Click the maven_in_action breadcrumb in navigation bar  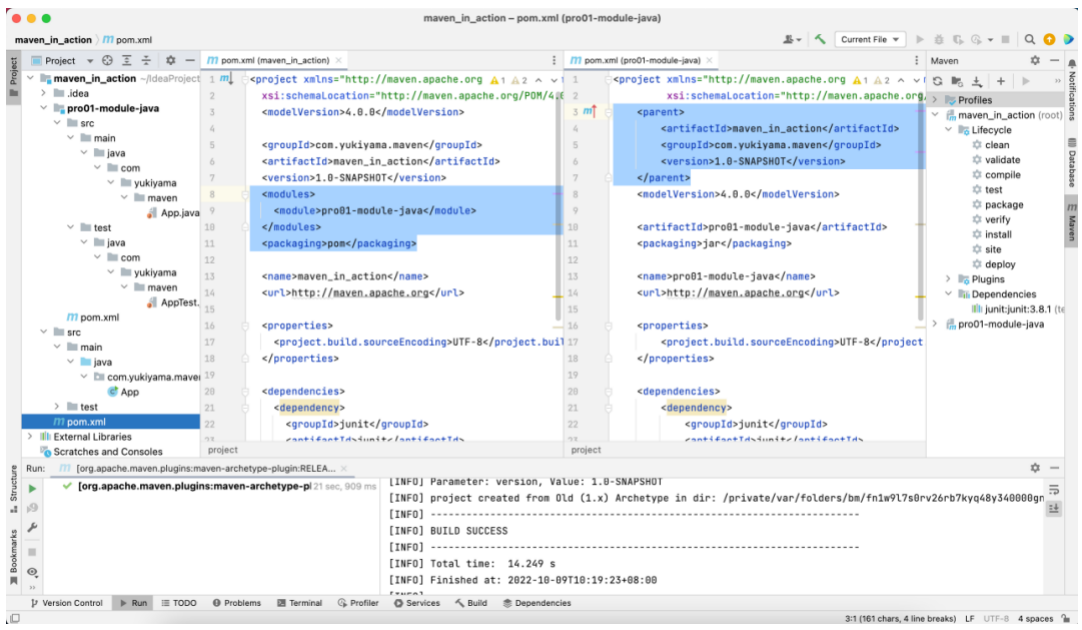53,39
